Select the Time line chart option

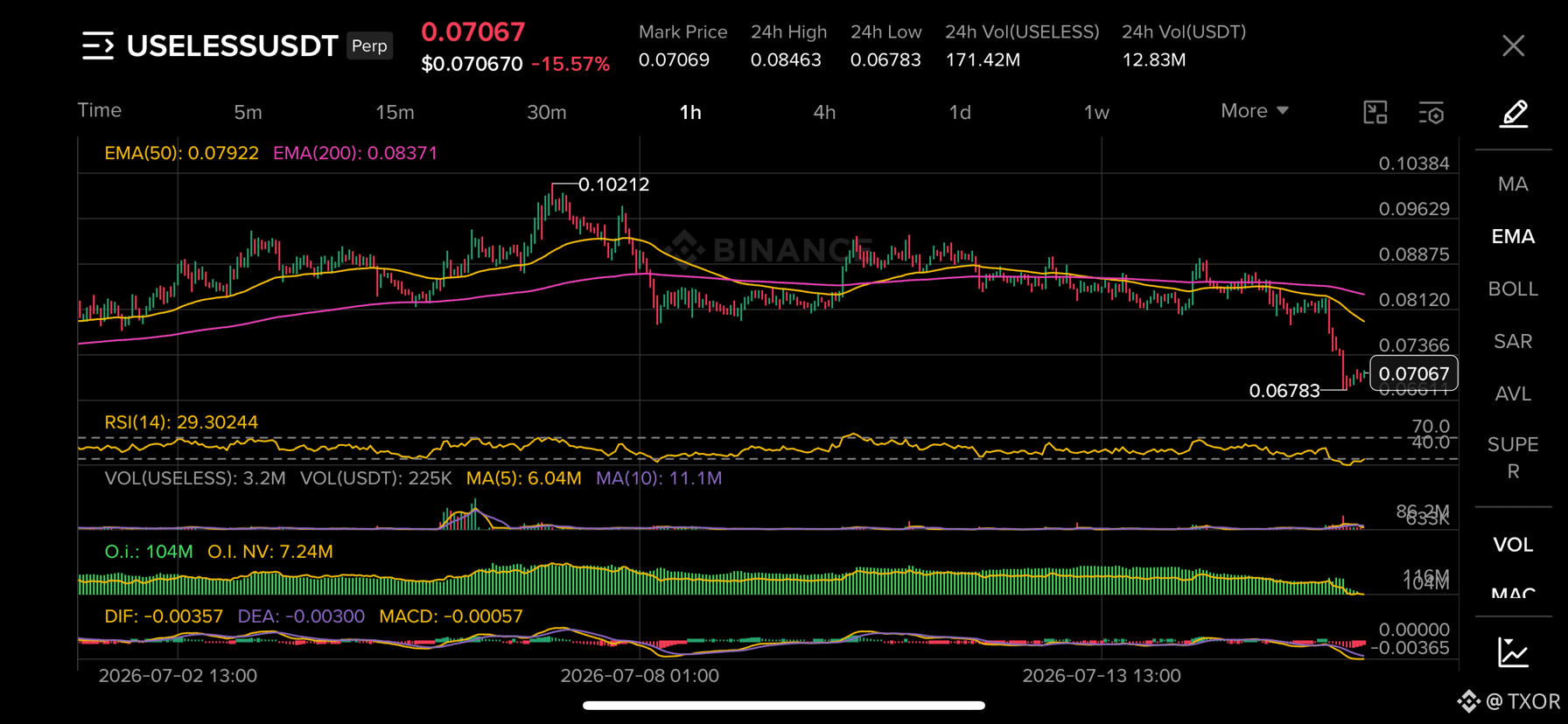pyautogui.click(x=100, y=110)
